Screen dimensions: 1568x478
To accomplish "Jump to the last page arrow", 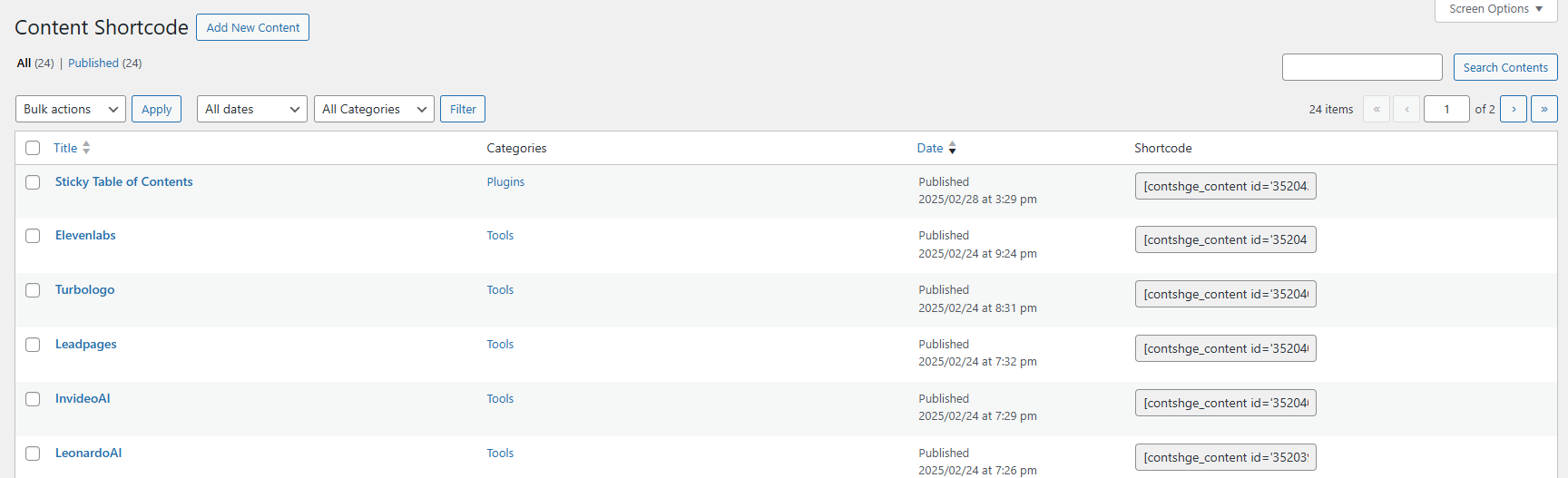I will tap(1544, 109).
